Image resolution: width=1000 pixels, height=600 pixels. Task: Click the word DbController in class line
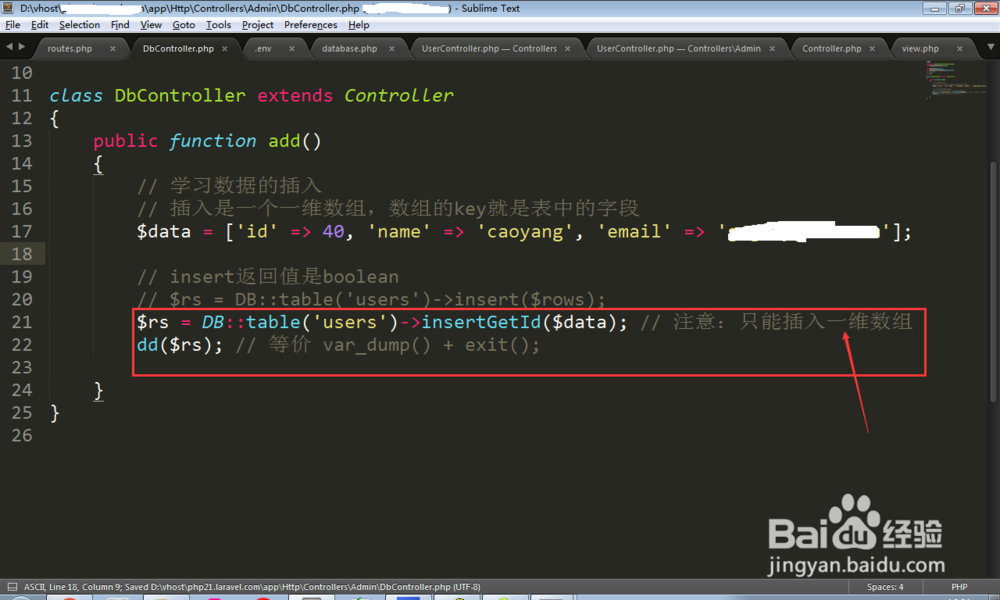tap(180, 96)
